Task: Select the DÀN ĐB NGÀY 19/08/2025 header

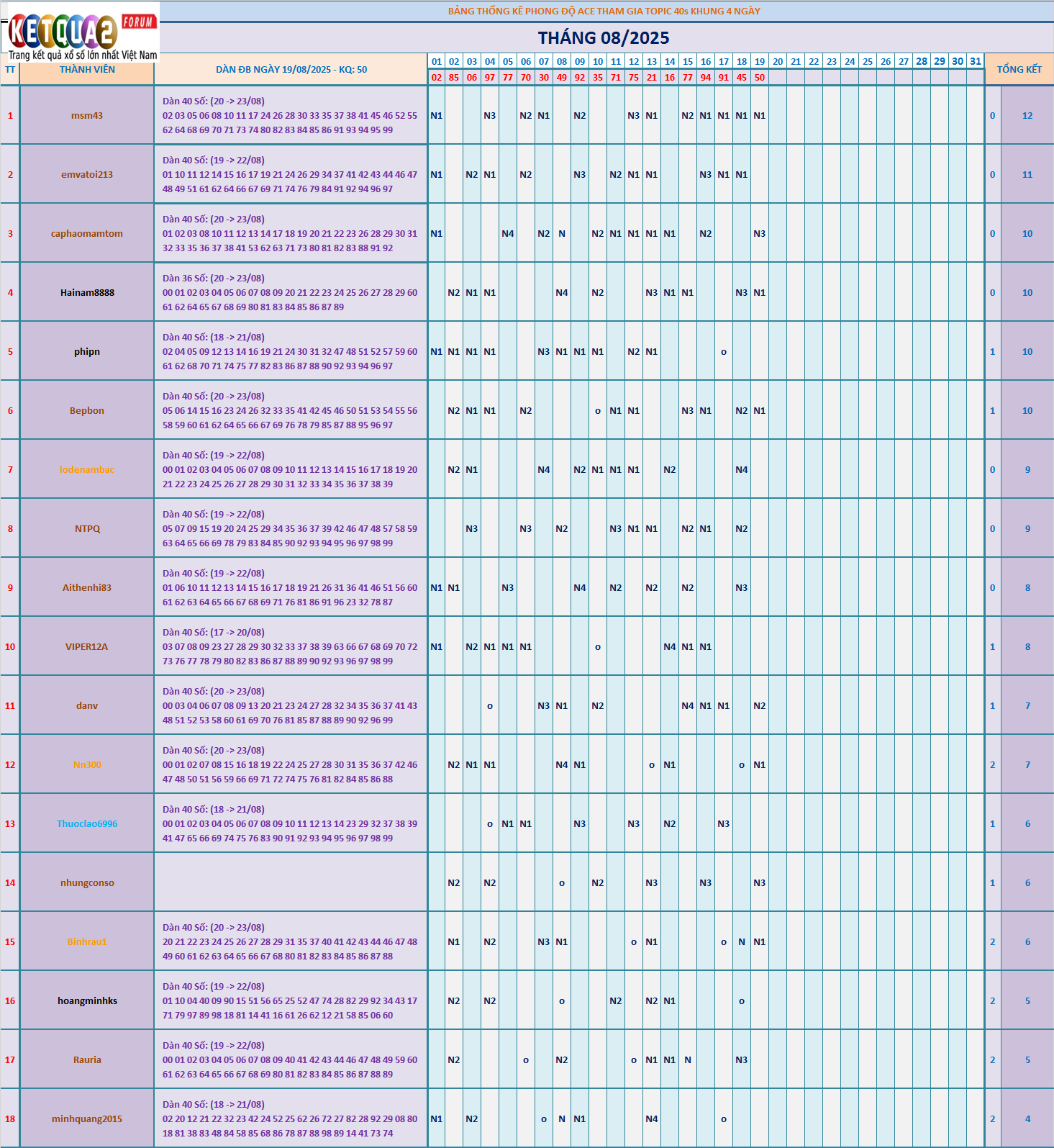Action: pyautogui.click(x=291, y=70)
